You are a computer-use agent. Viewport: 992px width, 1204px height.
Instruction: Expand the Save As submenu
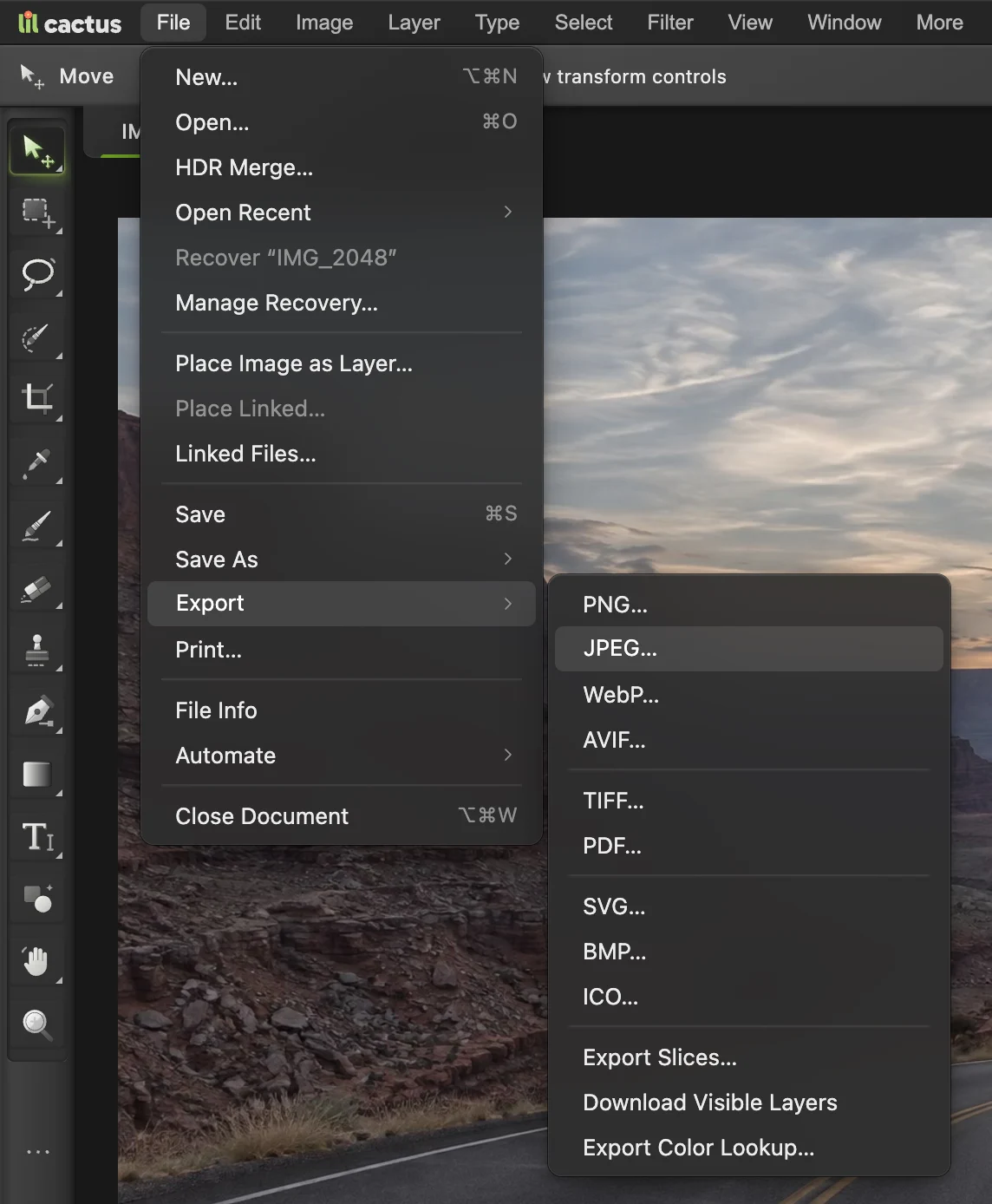342,559
